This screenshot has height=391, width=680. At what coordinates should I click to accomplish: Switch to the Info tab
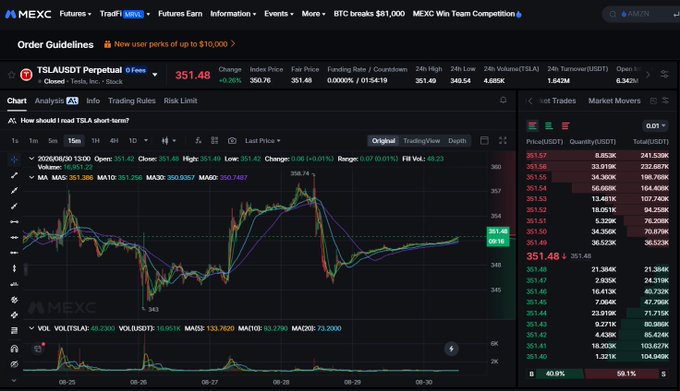(93, 101)
